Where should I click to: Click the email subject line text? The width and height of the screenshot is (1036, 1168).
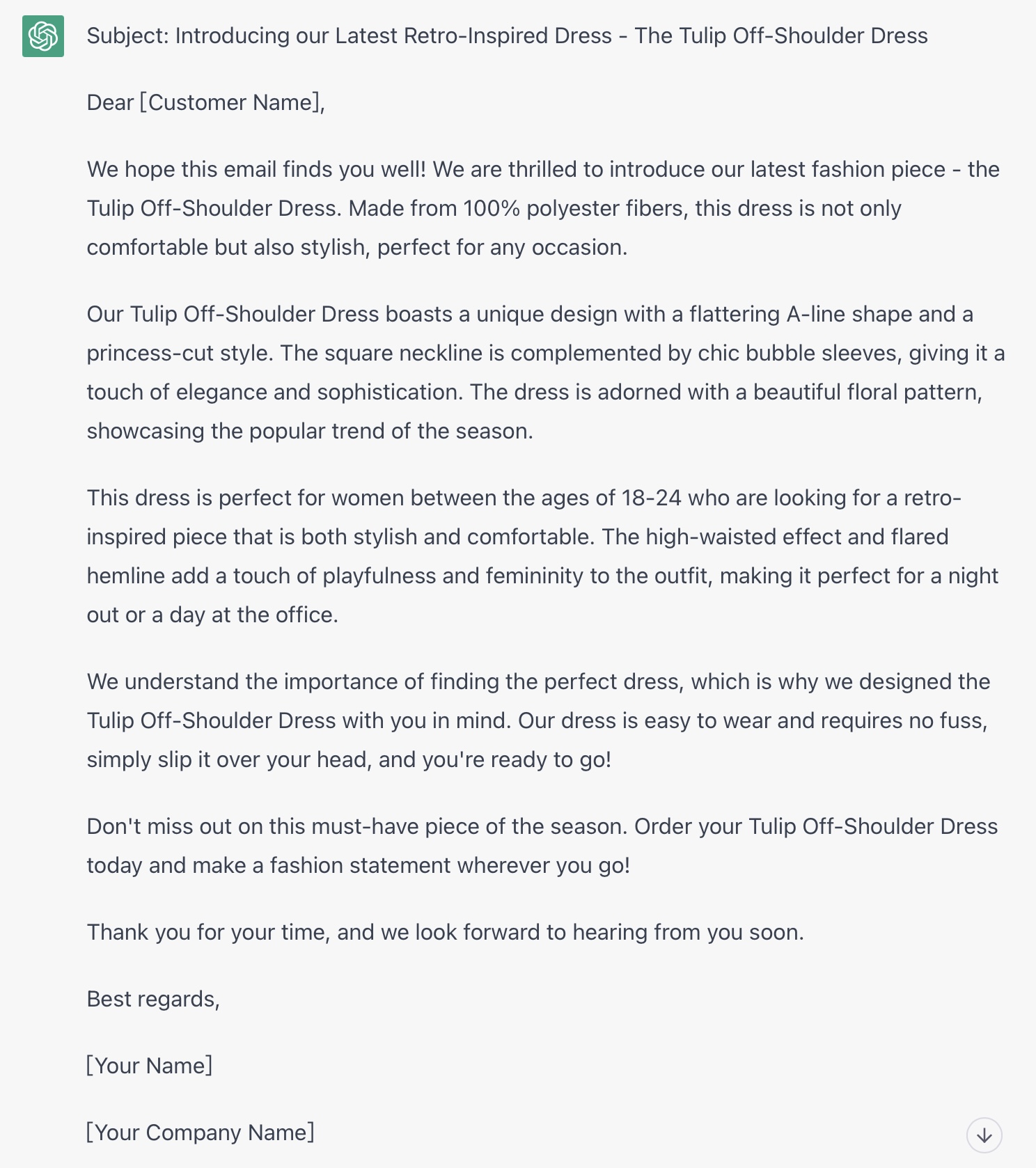(x=507, y=36)
